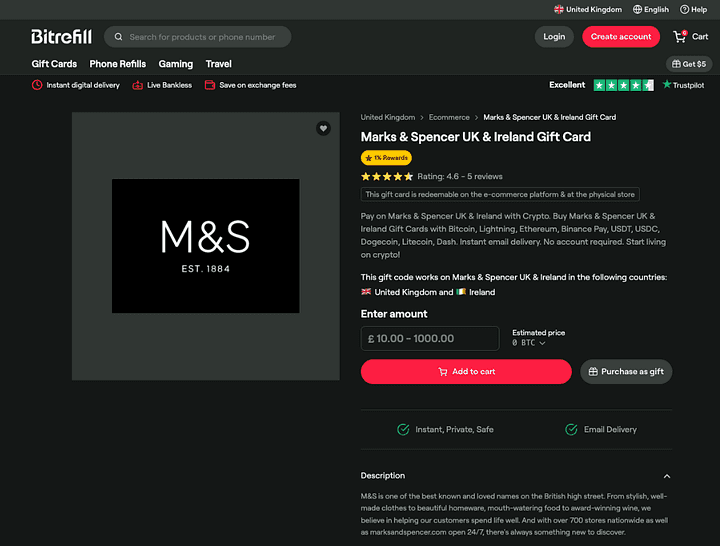The image size is (720, 546).
Task: Open the United Kingdom country selector
Action: pyautogui.click(x=588, y=10)
